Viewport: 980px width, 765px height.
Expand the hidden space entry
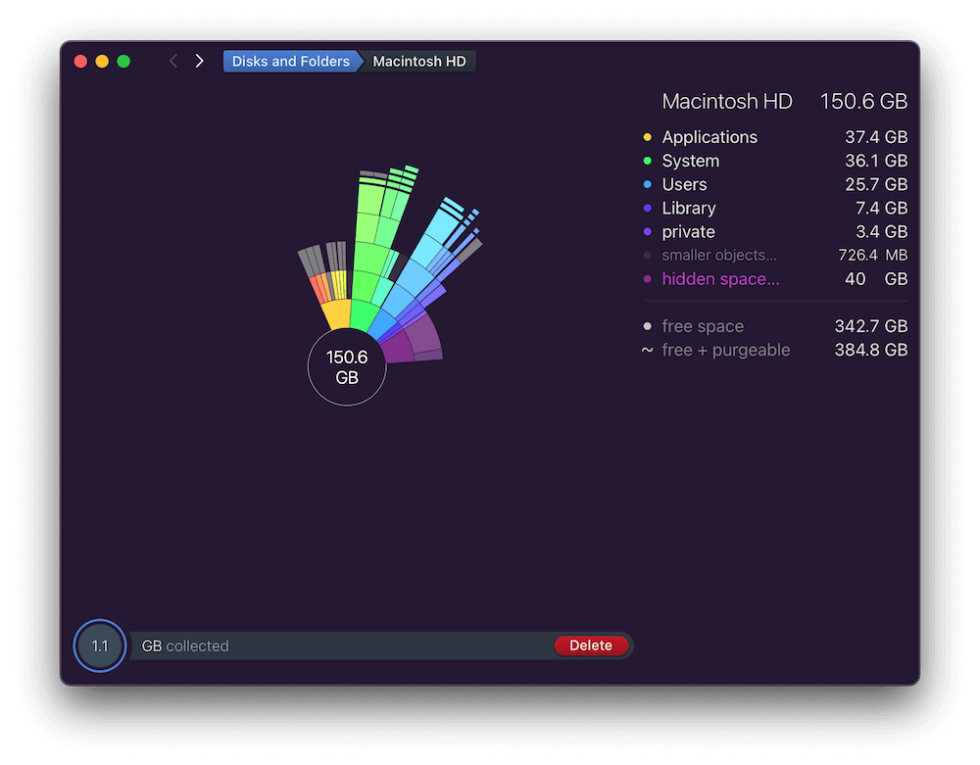(x=720, y=279)
